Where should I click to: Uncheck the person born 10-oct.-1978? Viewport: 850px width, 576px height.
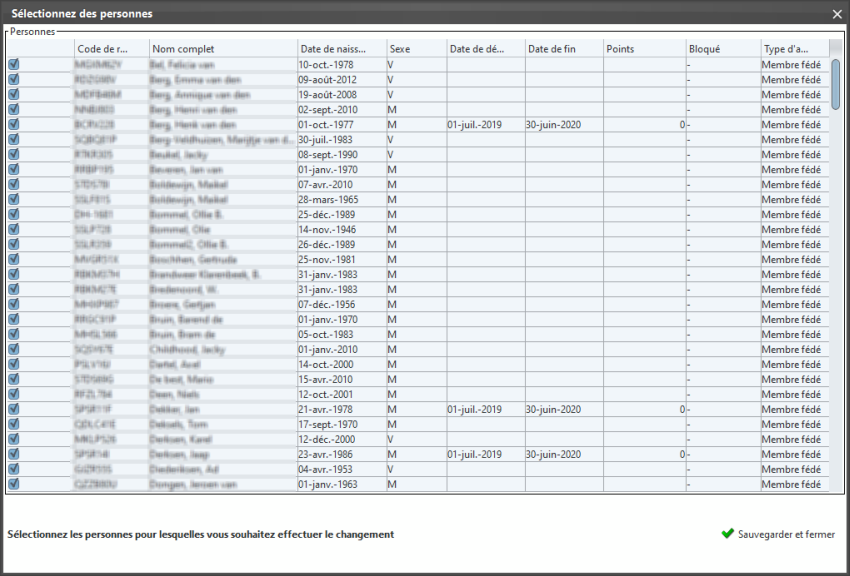(14, 64)
